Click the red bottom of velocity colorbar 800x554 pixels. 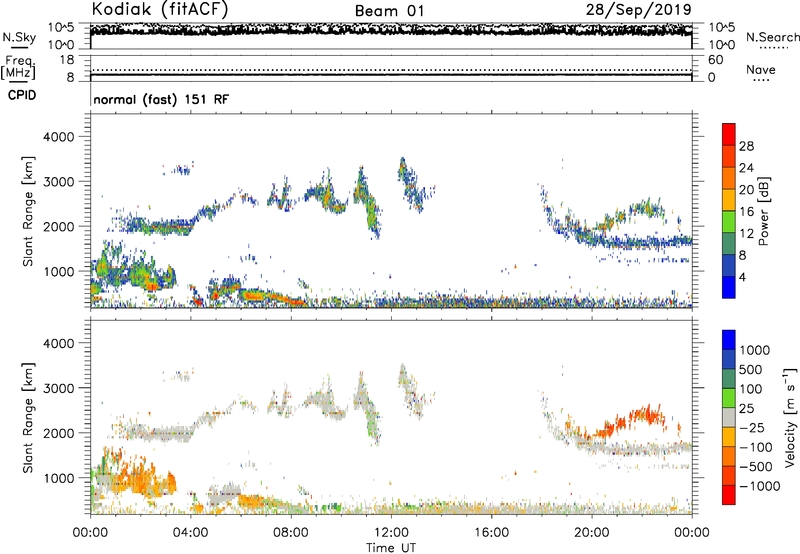(x=729, y=495)
